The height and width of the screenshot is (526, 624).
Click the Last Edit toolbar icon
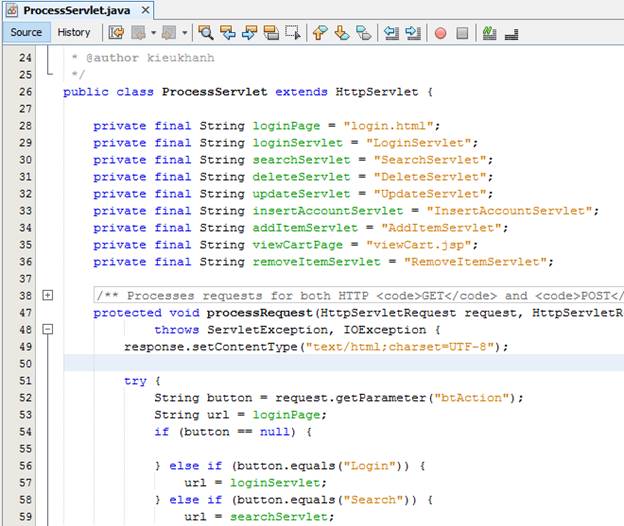tap(116, 33)
